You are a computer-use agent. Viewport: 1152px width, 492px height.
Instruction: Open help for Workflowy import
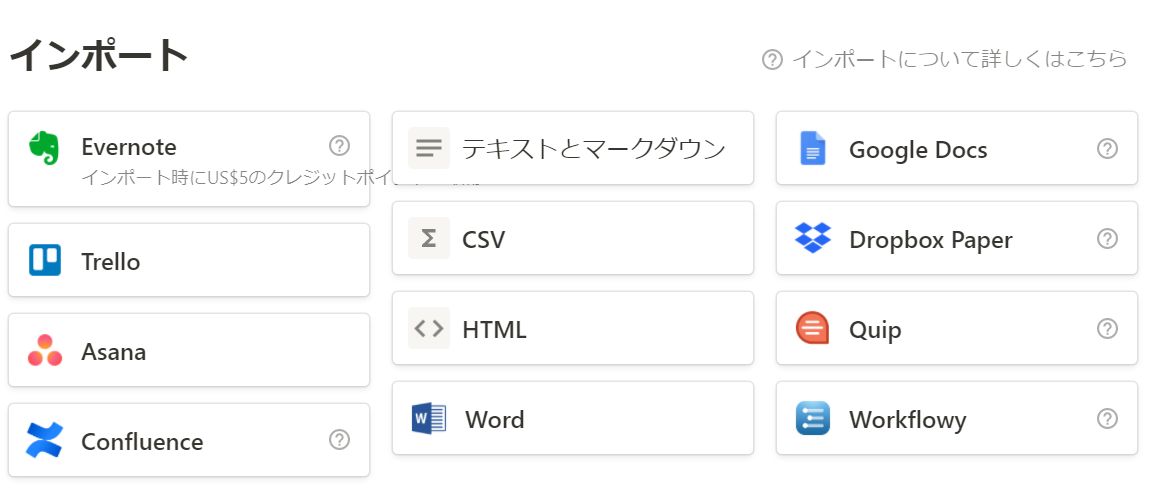pos(1107,419)
